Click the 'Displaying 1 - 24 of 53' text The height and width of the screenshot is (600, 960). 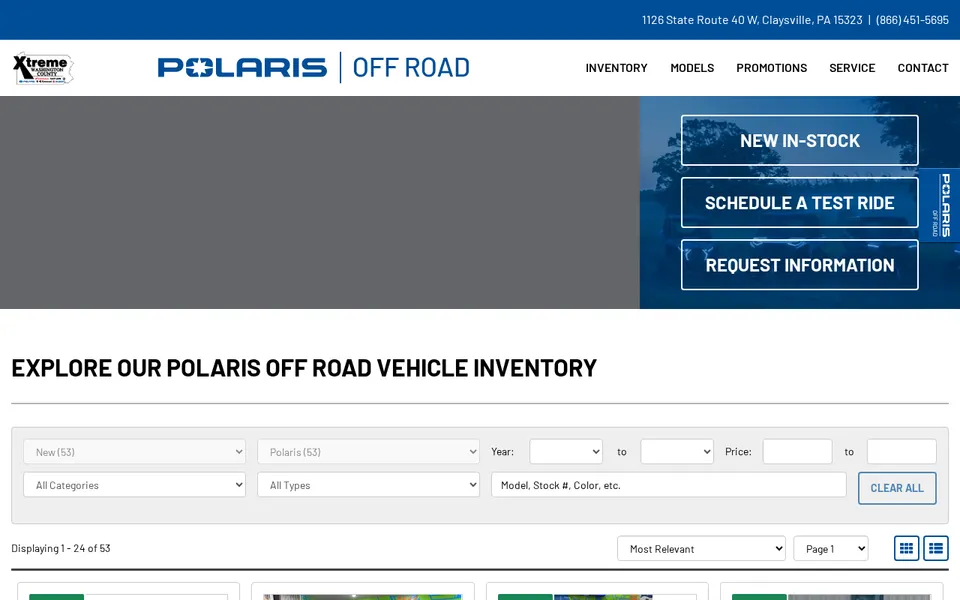61,548
